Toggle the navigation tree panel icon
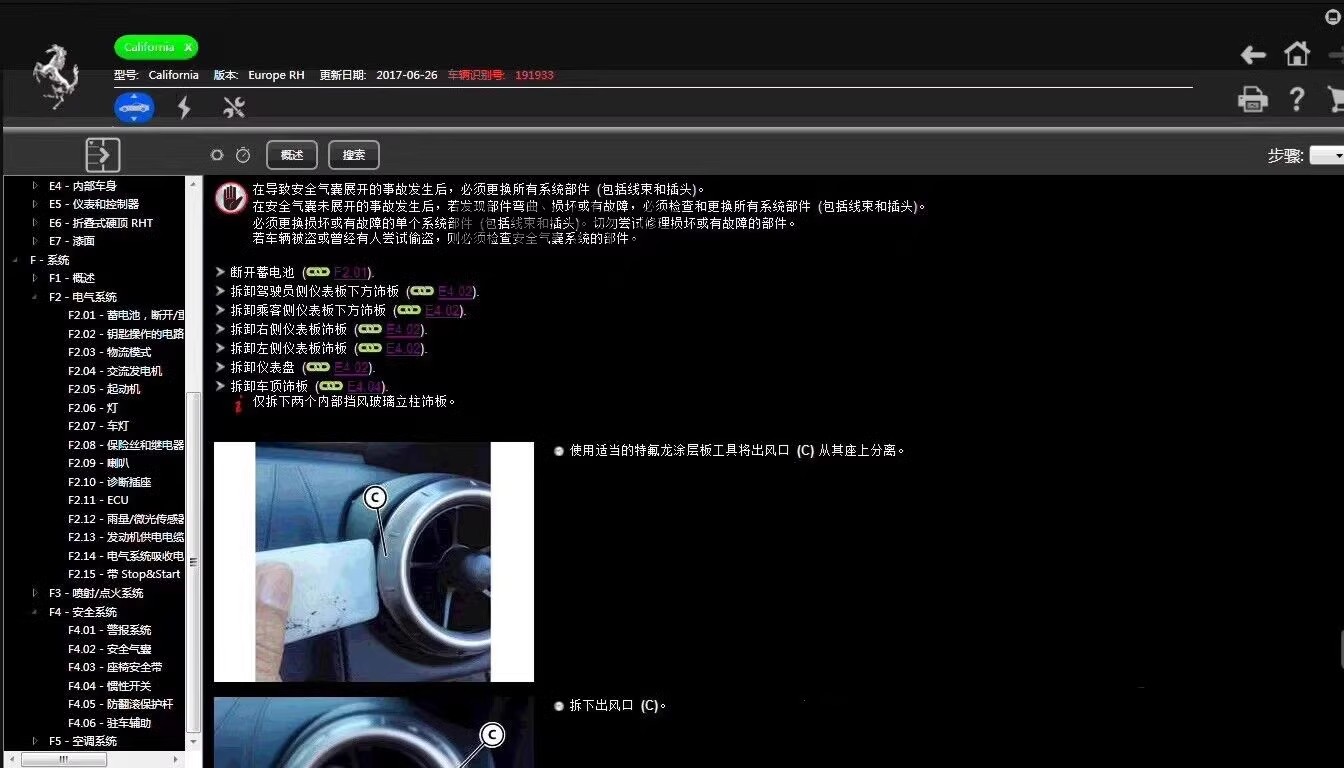 (x=103, y=155)
